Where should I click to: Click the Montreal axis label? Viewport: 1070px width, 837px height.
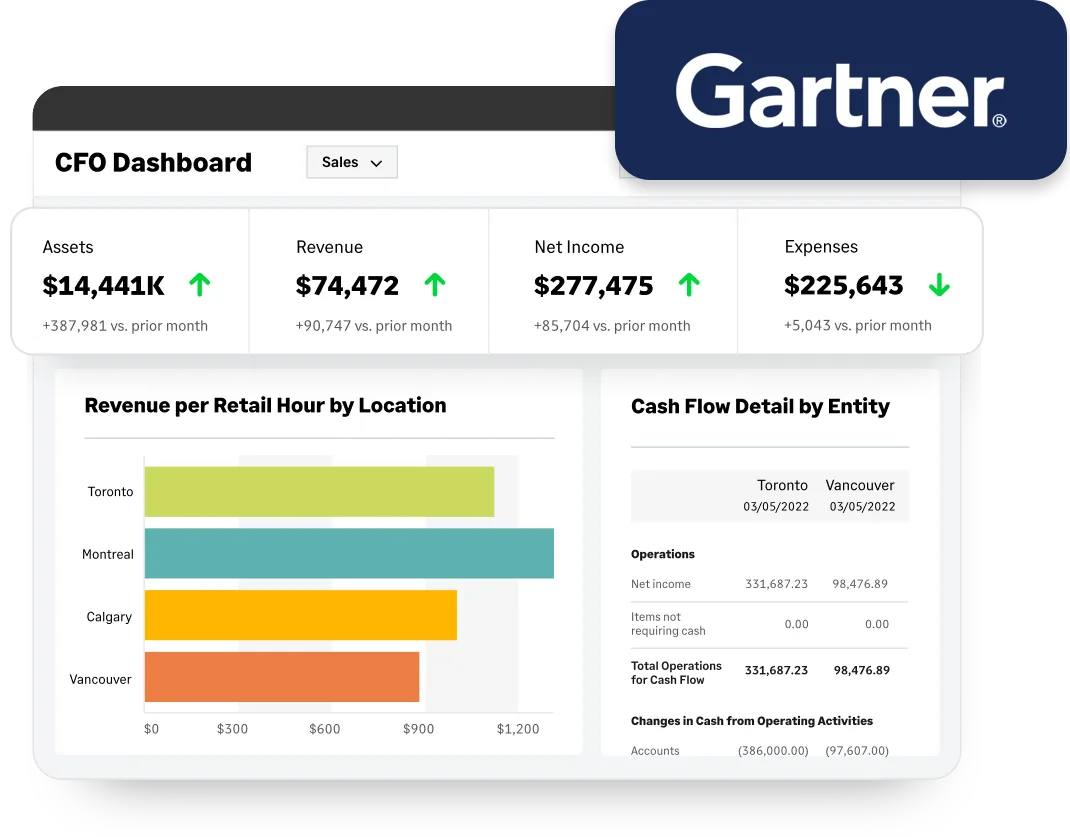[108, 555]
